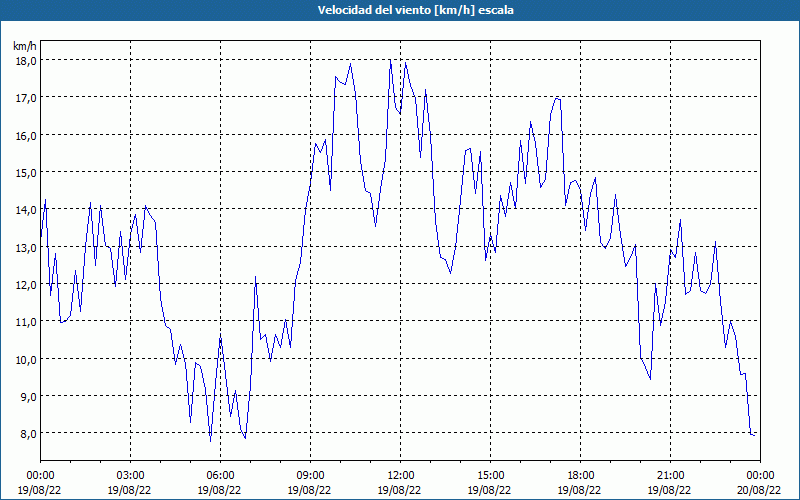Click the 'km/h' unit label
This screenshot has width=800, height=500.
click(24, 46)
